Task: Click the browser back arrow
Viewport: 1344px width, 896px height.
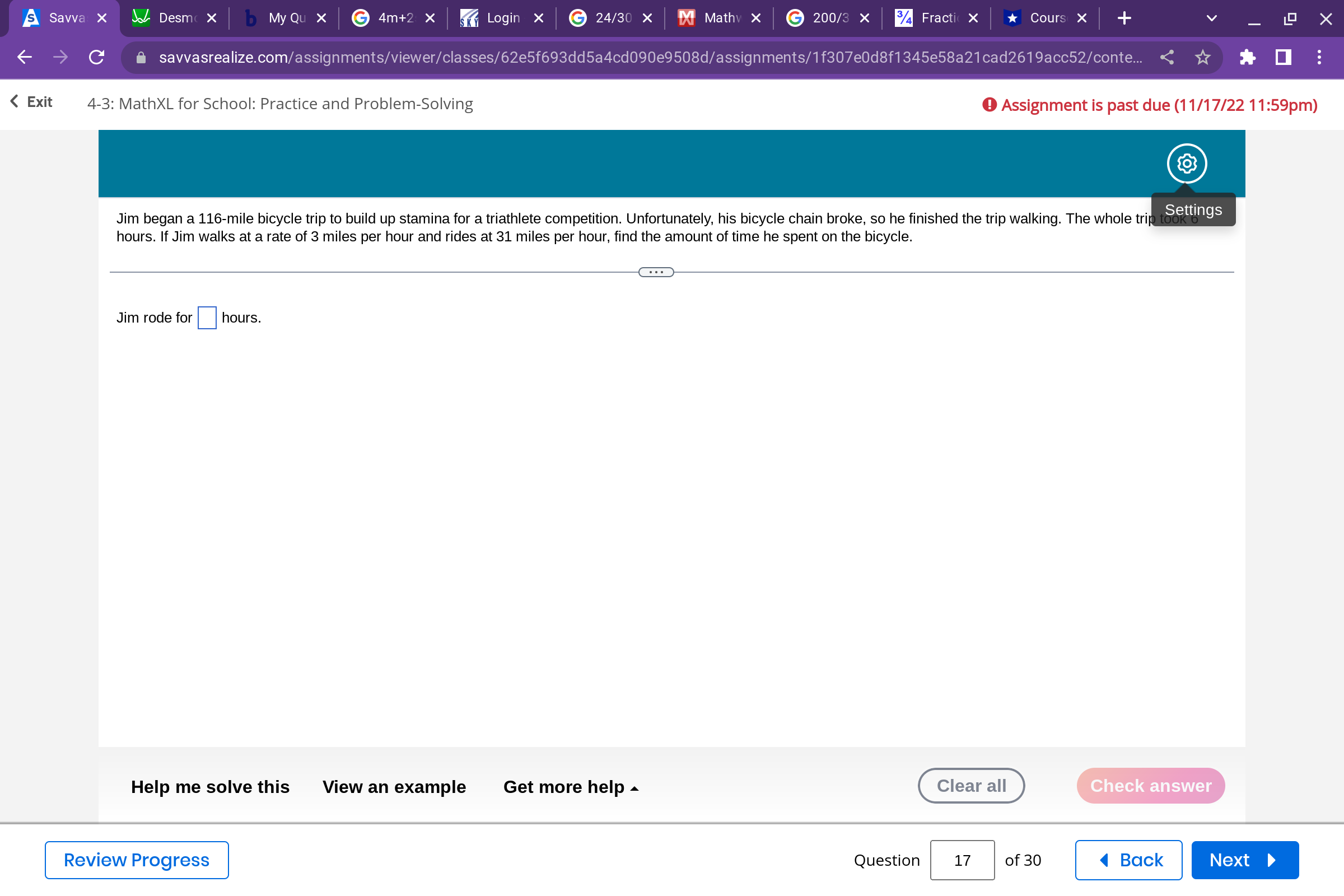Action: click(x=25, y=57)
